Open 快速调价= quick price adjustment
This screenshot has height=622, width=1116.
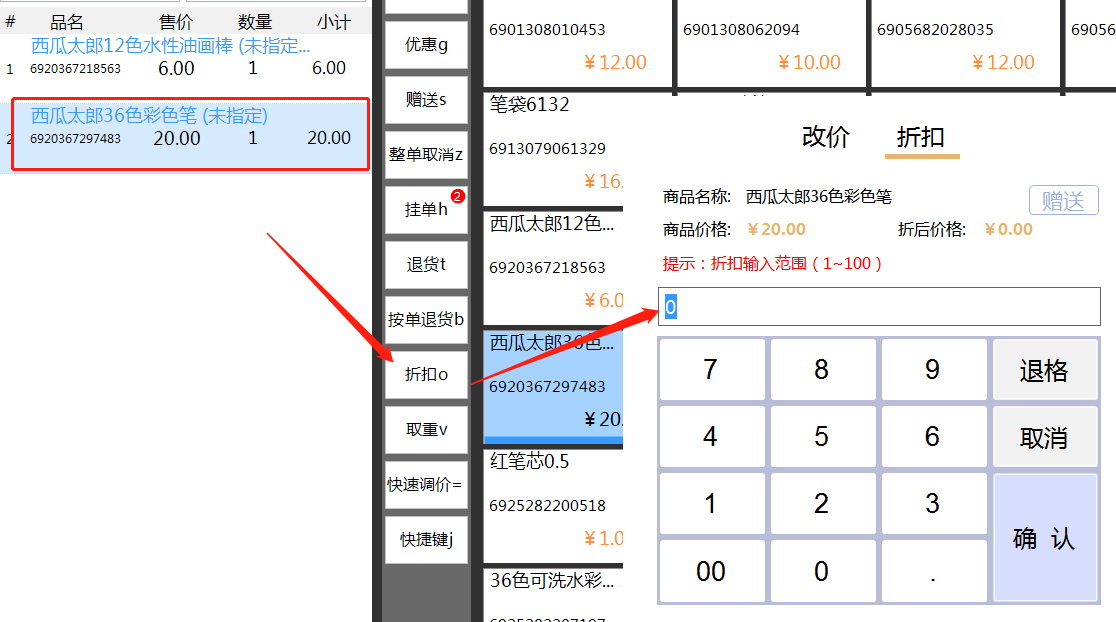(426, 485)
